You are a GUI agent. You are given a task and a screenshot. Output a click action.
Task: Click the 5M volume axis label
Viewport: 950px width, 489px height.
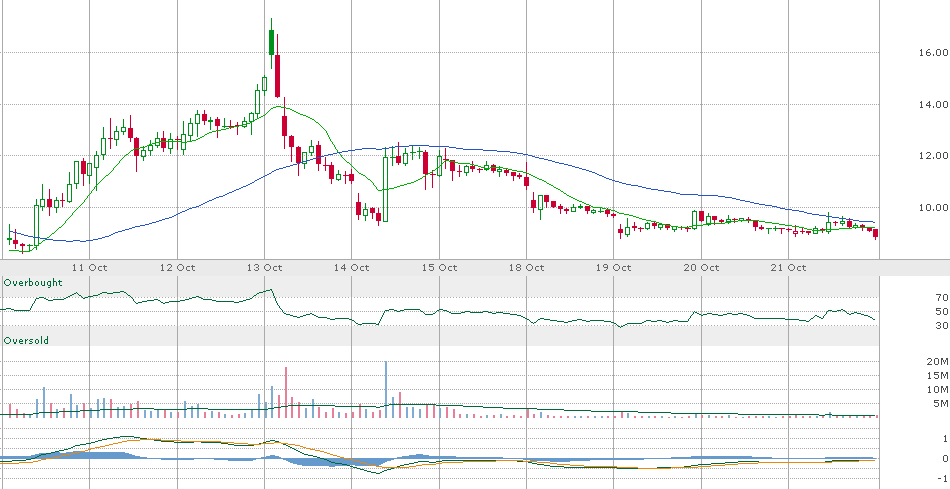(940, 404)
